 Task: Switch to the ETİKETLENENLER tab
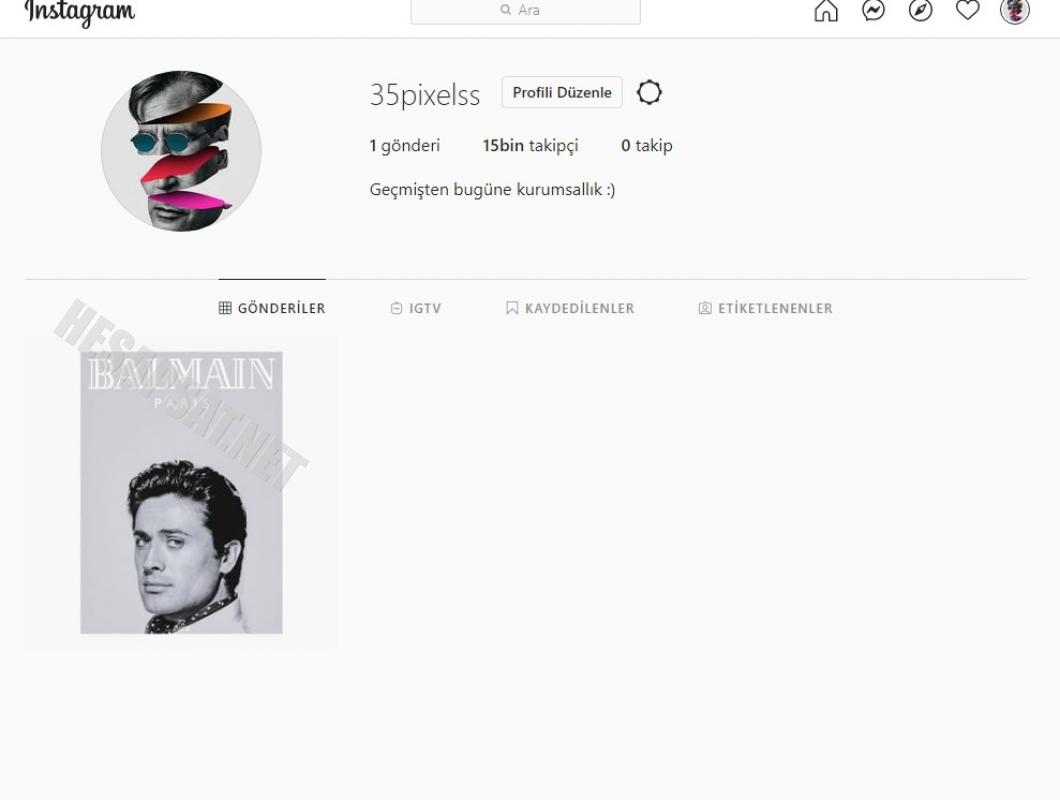[x=765, y=308]
